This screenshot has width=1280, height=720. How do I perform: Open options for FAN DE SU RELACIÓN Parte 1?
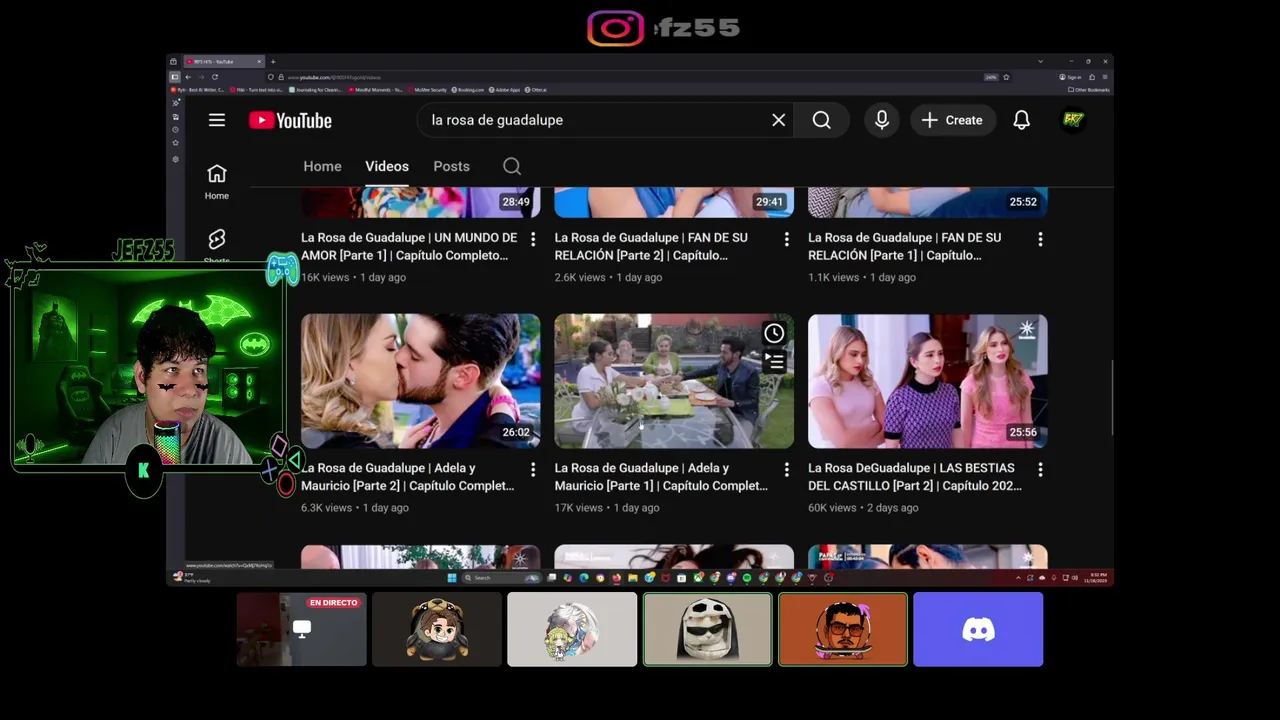coord(1040,239)
